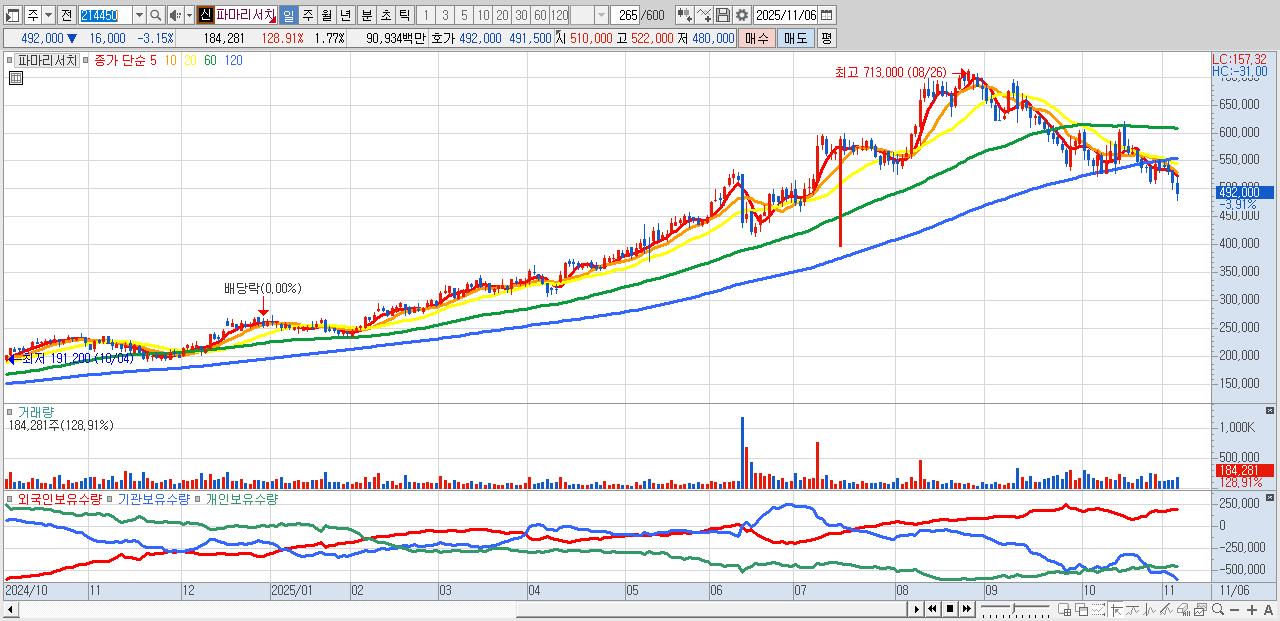
Task: Open the dropdown arrow beside speaker icon
Action: coord(189,15)
